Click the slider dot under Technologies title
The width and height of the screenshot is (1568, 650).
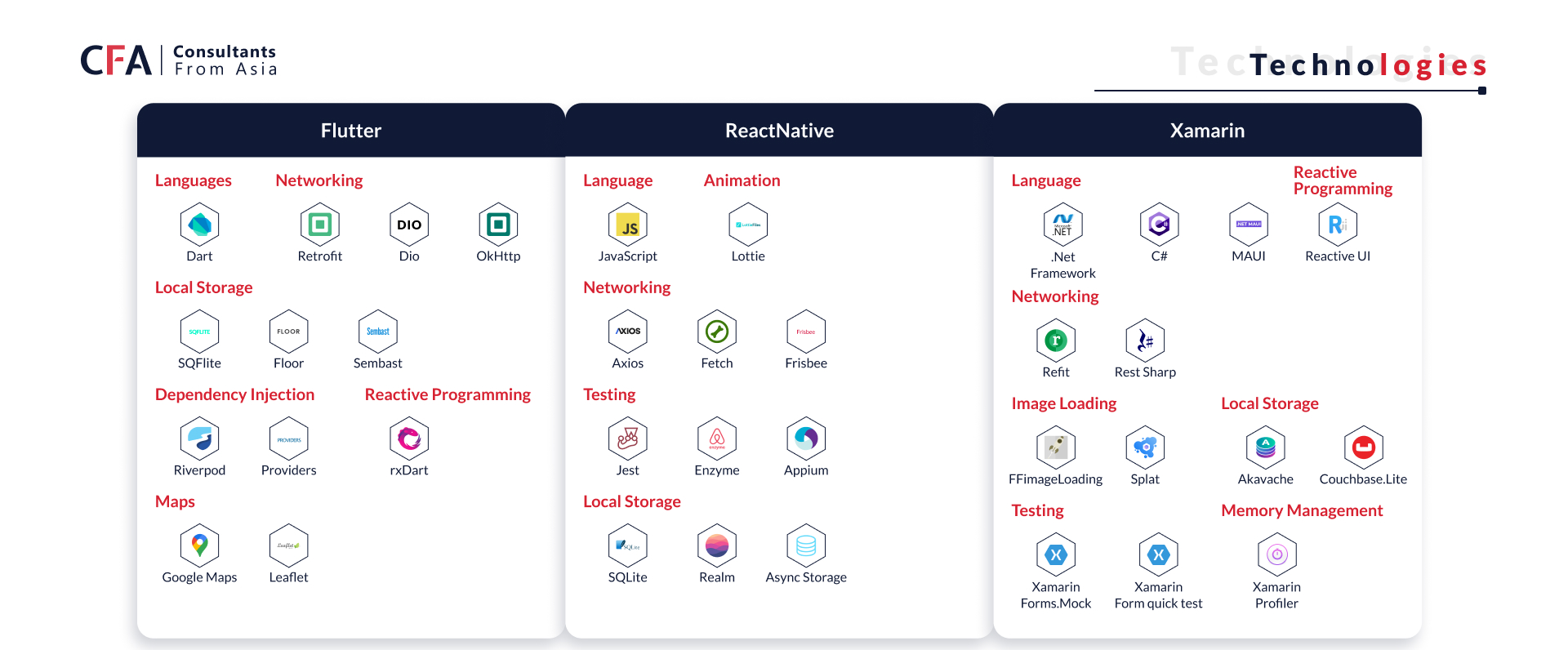(1481, 91)
